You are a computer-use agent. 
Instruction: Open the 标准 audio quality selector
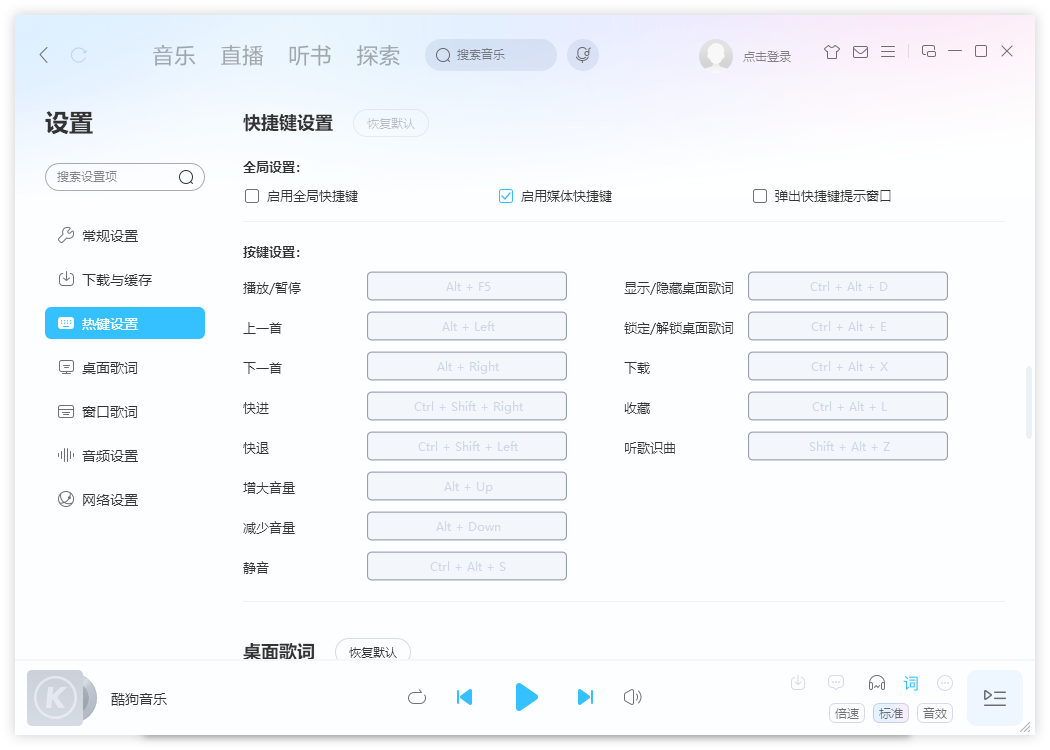(x=890, y=713)
